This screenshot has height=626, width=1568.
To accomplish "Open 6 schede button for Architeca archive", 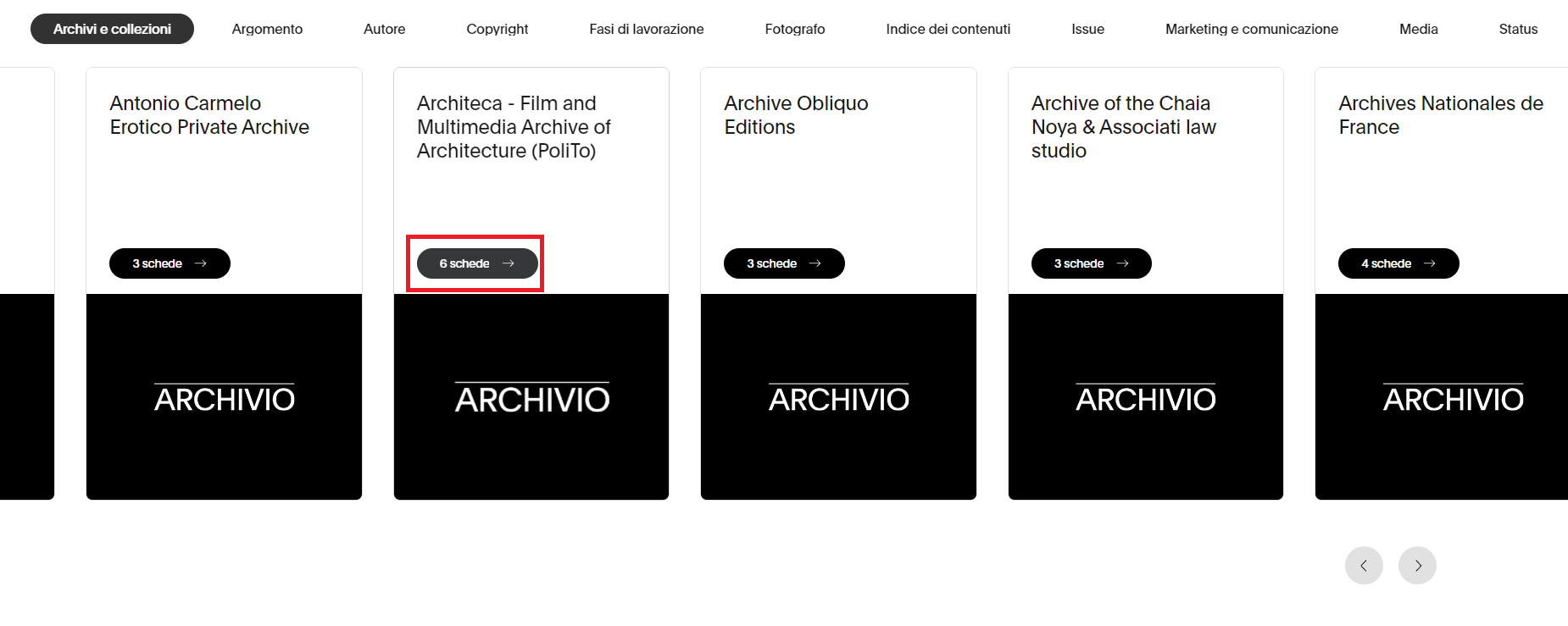I will 476,263.
